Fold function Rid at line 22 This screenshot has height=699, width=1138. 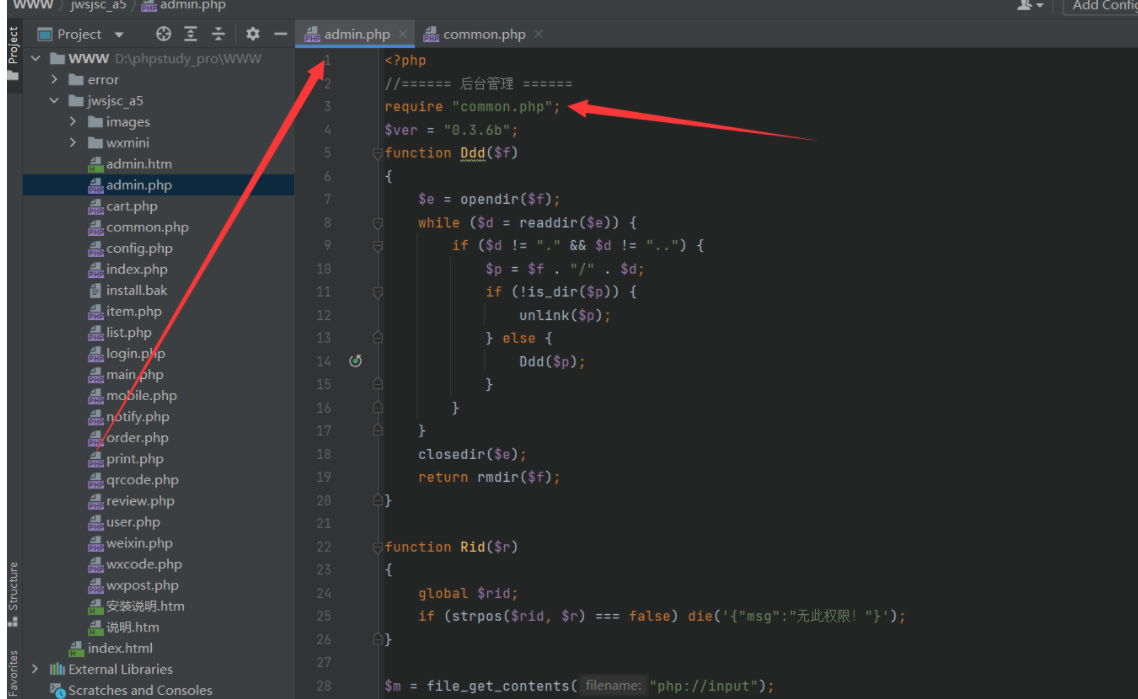coord(377,547)
